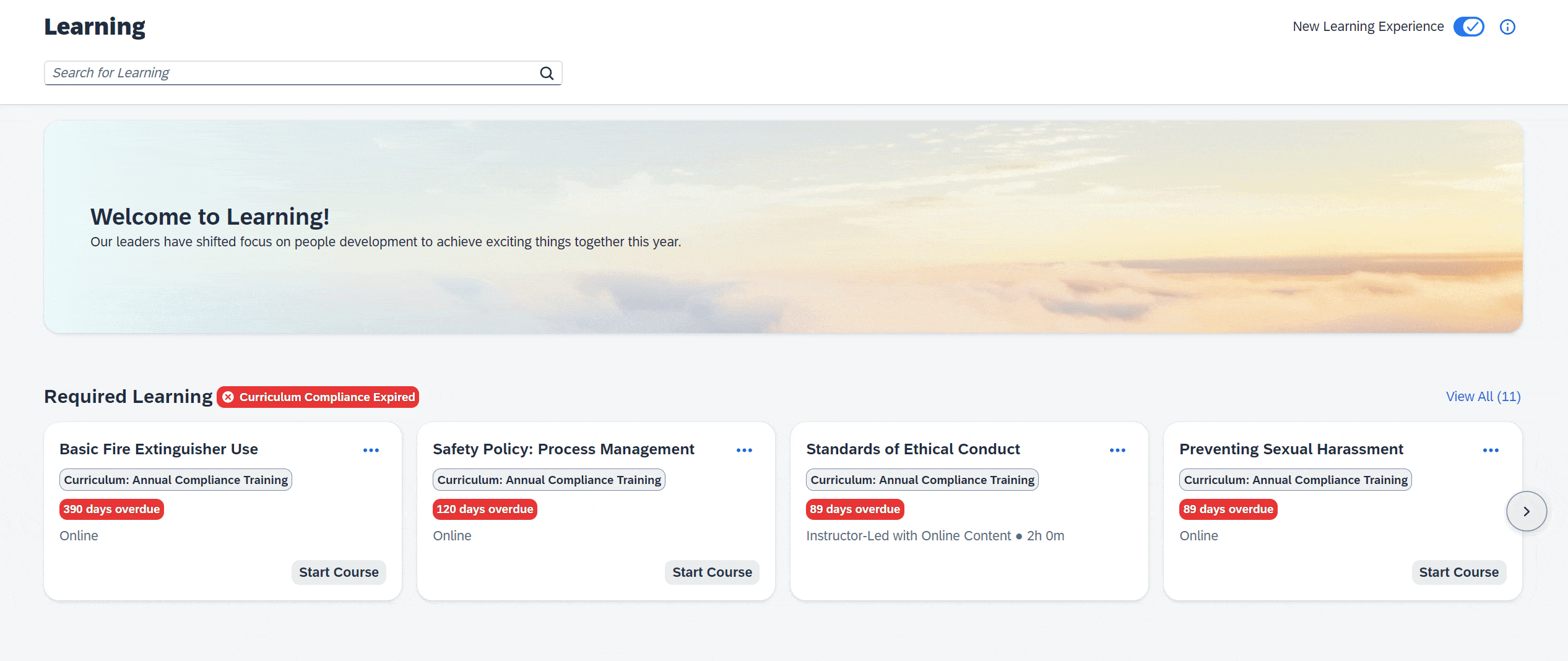
Task: Start the Safety Policy: Process Management course
Action: click(712, 572)
